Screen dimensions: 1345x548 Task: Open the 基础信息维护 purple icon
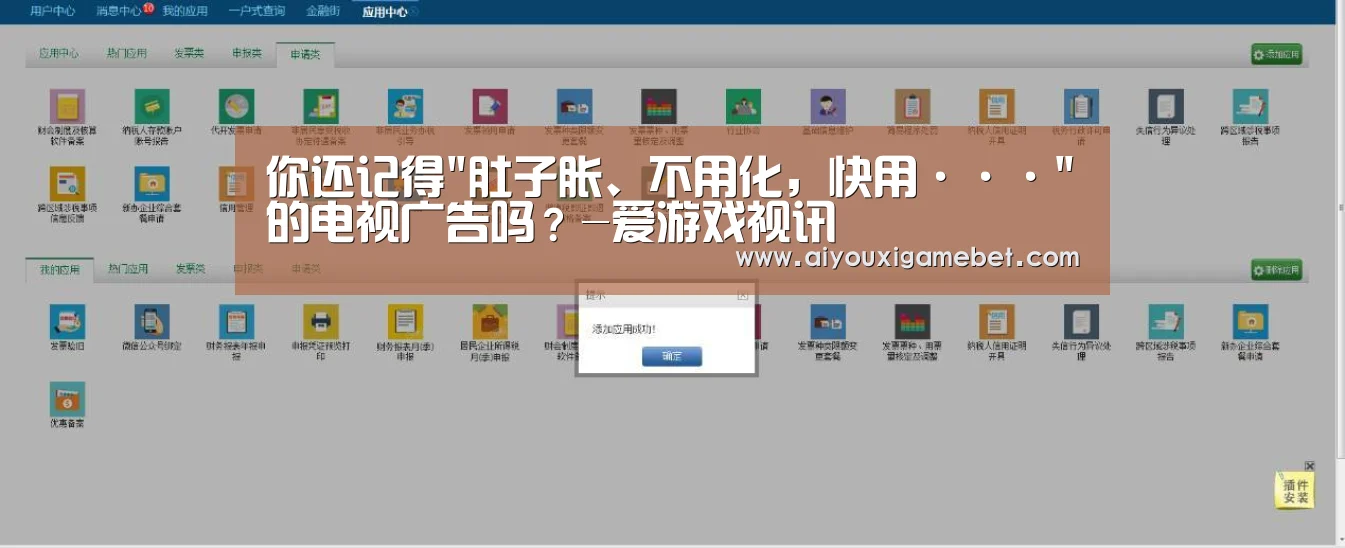point(828,106)
